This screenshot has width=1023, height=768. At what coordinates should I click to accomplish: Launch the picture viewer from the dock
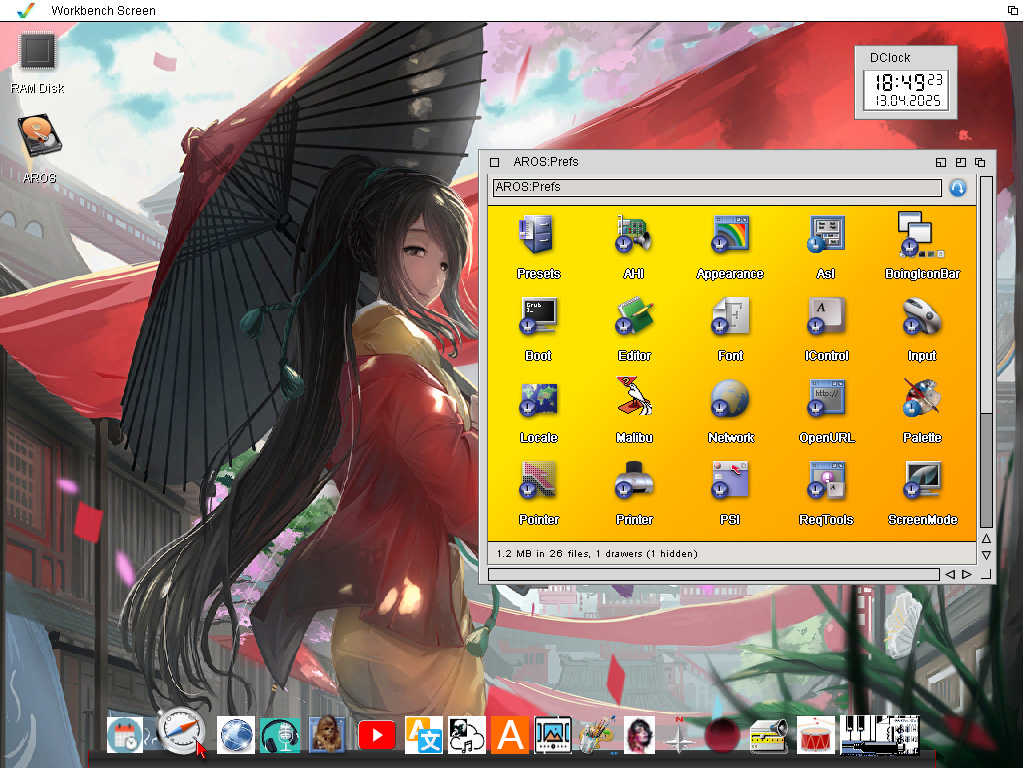pyautogui.click(x=553, y=735)
